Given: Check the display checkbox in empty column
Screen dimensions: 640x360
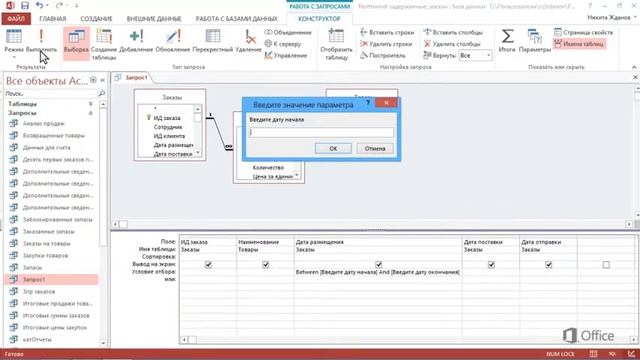Looking at the screenshot, I should (x=606, y=265).
